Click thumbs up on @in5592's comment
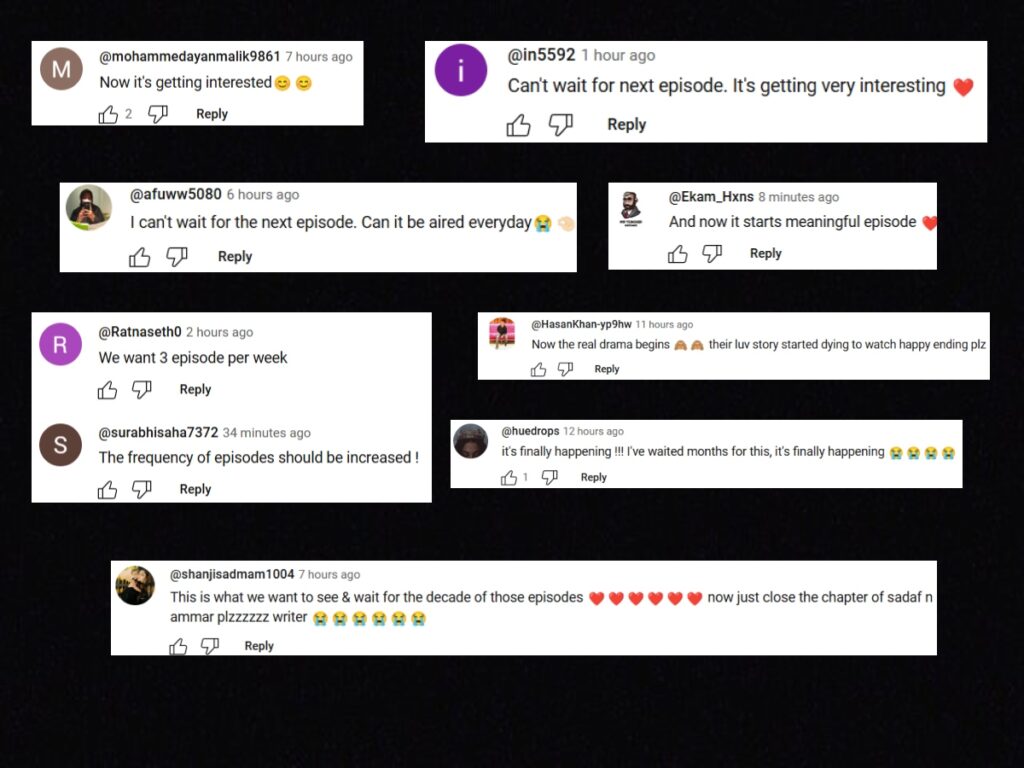 (519, 125)
